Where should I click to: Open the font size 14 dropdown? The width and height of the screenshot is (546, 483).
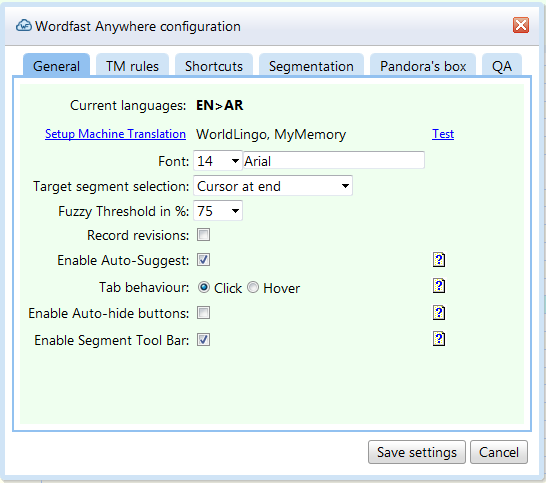(218, 161)
